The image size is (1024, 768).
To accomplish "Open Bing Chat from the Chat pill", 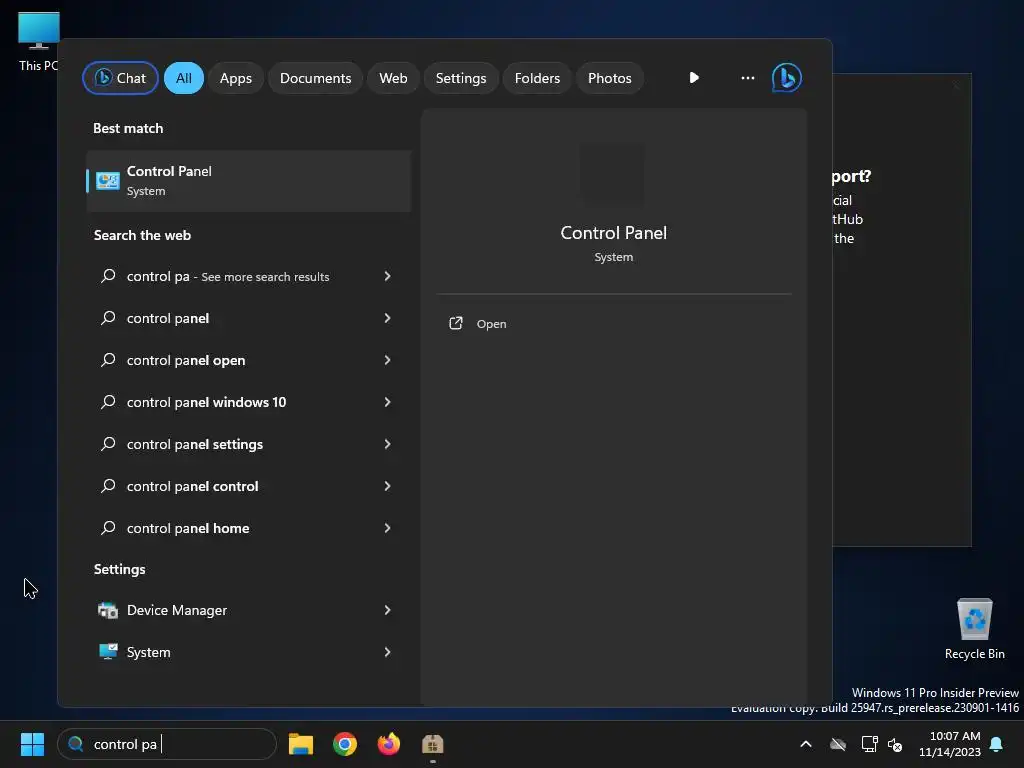I will point(120,78).
